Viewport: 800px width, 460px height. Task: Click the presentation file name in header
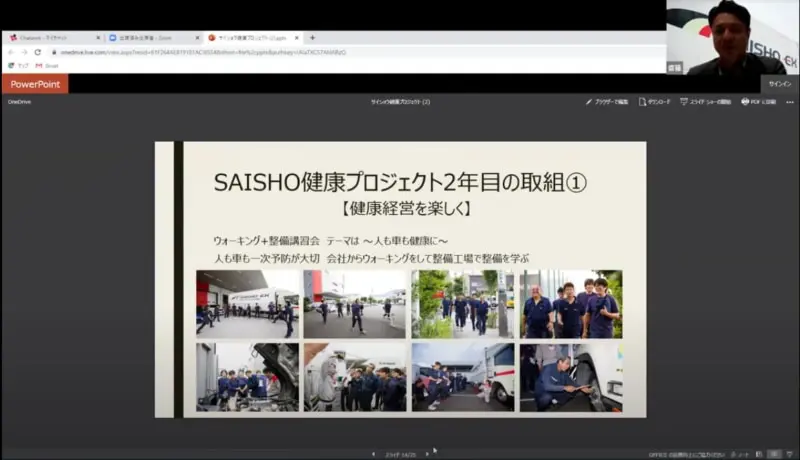tap(400, 102)
